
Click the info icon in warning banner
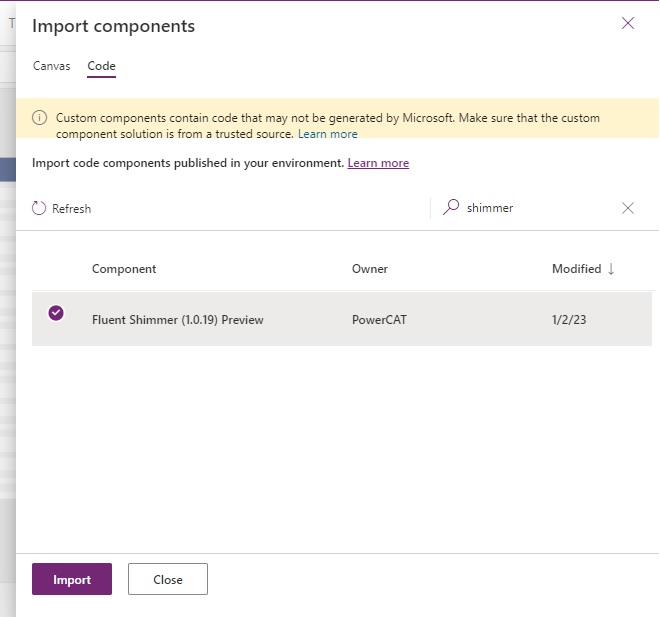click(x=40, y=118)
